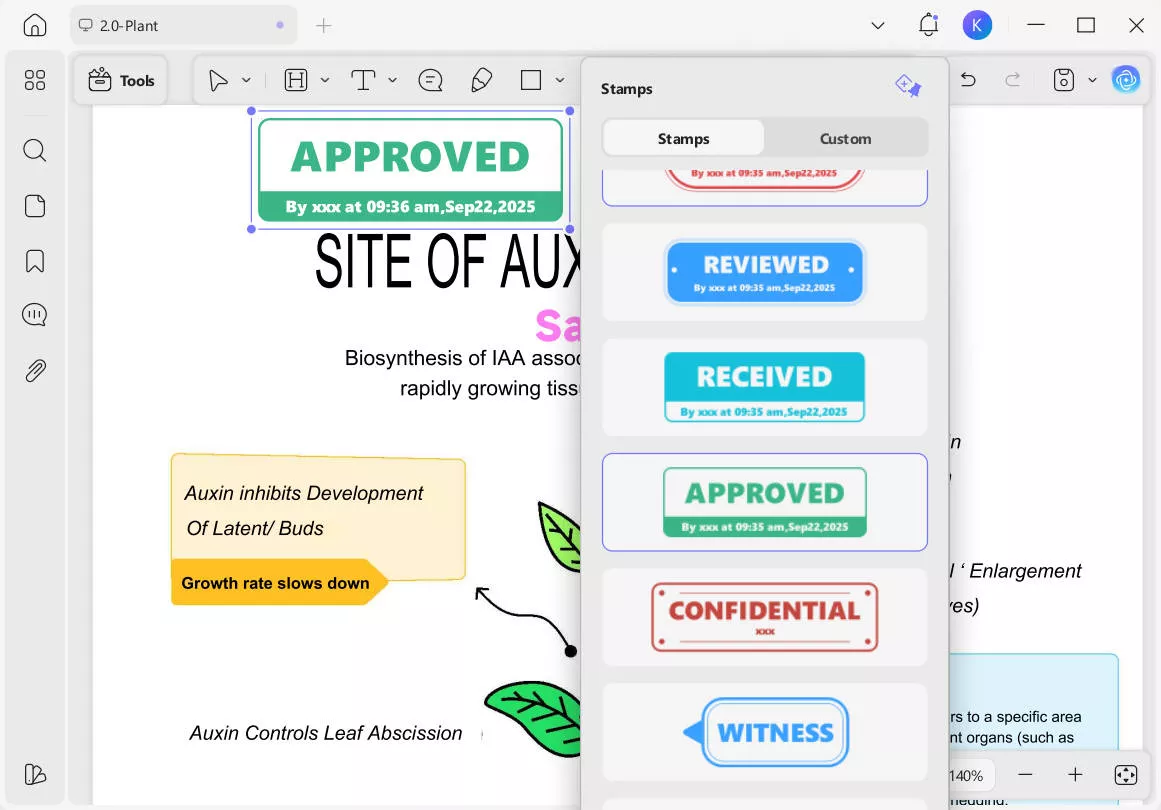This screenshot has width=1161, height=810.
Task: Add a new tab with plus button
Action: tap(323, 26)
